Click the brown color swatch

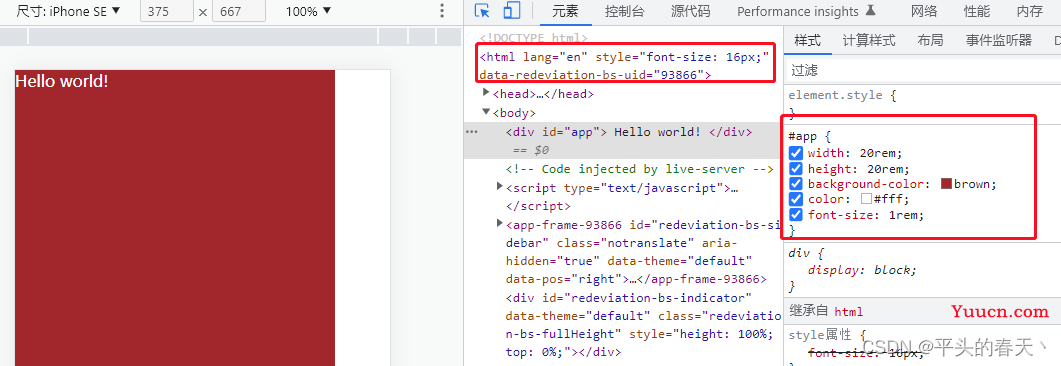pyautogui.click(x=947, y=184)
